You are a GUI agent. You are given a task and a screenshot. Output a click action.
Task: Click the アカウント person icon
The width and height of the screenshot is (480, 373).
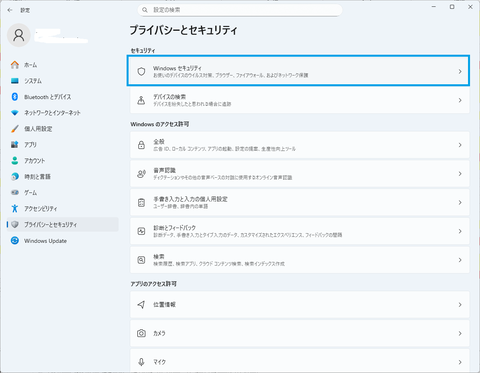click(x=15, y=161)
